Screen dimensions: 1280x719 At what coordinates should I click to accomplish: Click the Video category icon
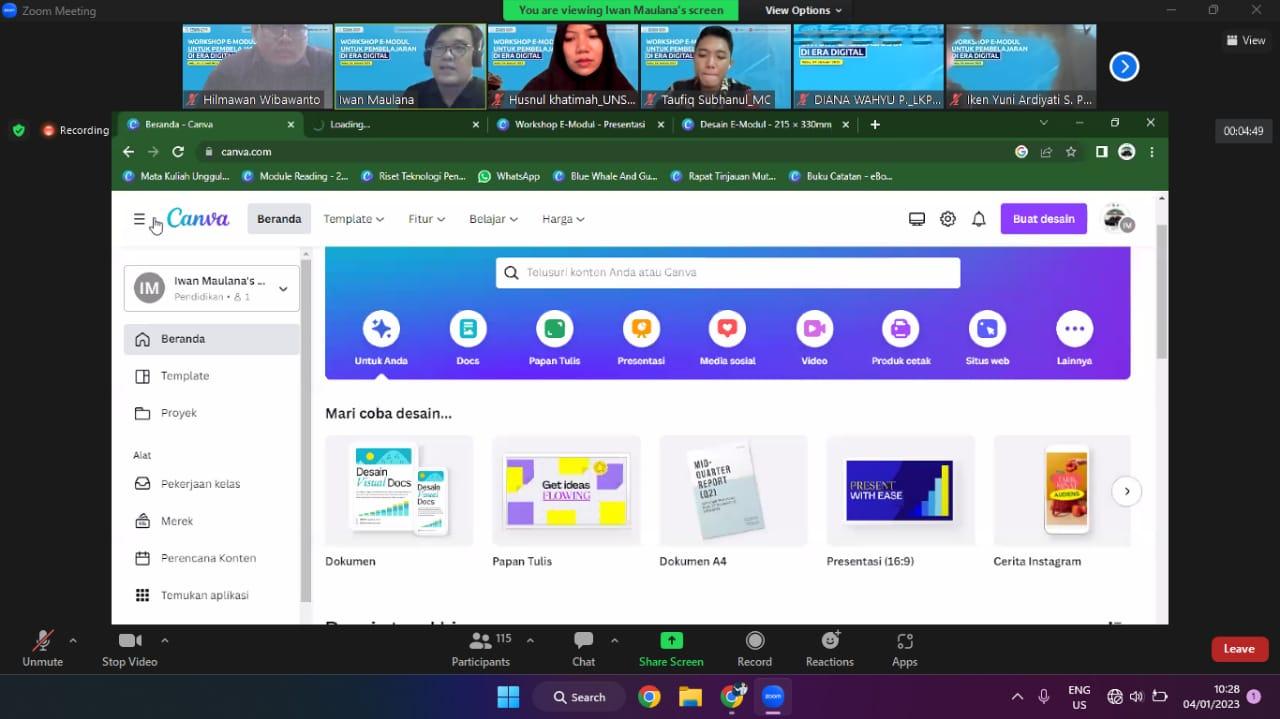point(814,329)
